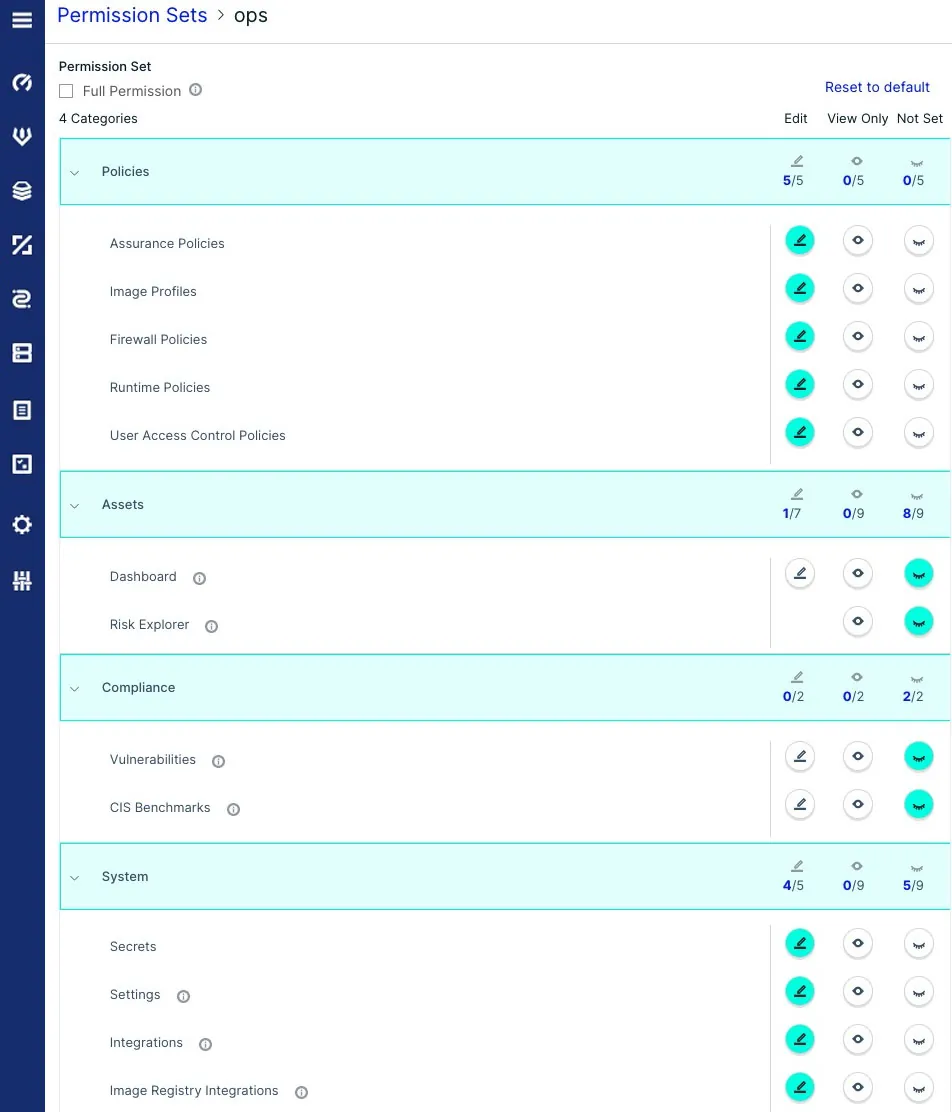Viewport: 952px width, 1112px height.
Task: Set CIS Benchmarks to View Only
Action: pyautogui.click(x=858, y=804)
